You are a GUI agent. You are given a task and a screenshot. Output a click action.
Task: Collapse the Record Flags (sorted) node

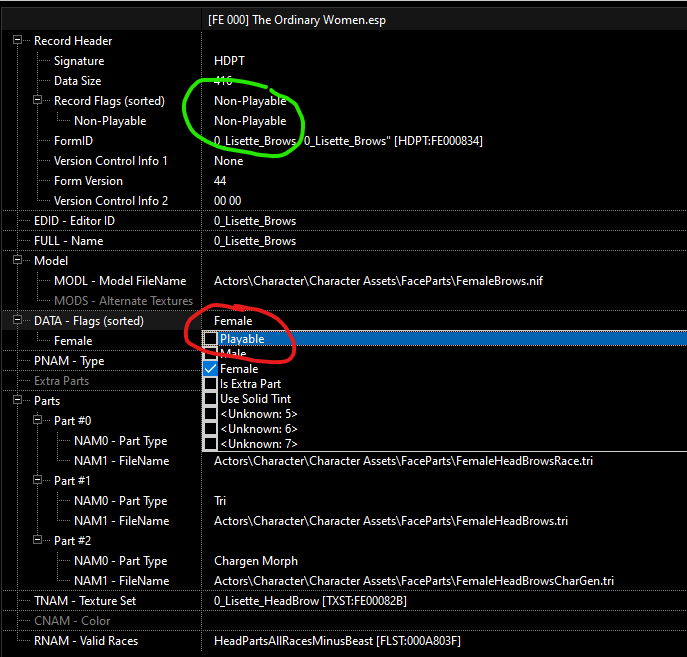(38, 100)
